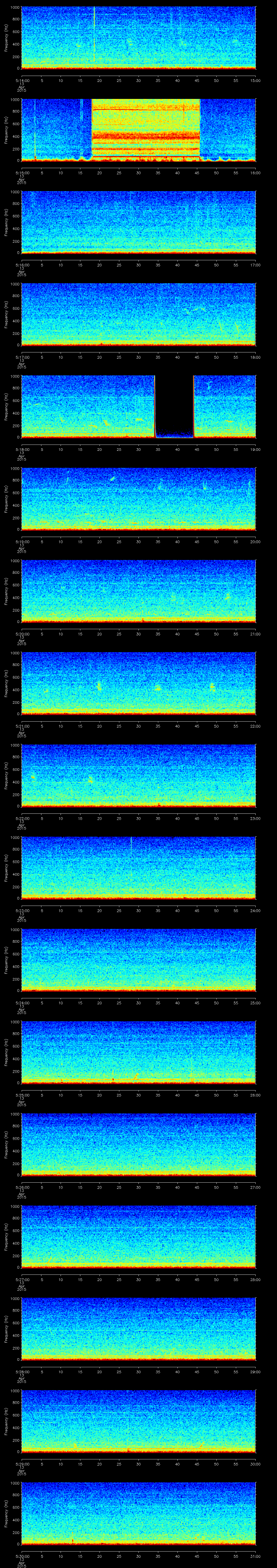Click the loud broadband noise block in 5:15:00 spectrogram
This screenshot has width=277, height=1568.
point(146,130)
